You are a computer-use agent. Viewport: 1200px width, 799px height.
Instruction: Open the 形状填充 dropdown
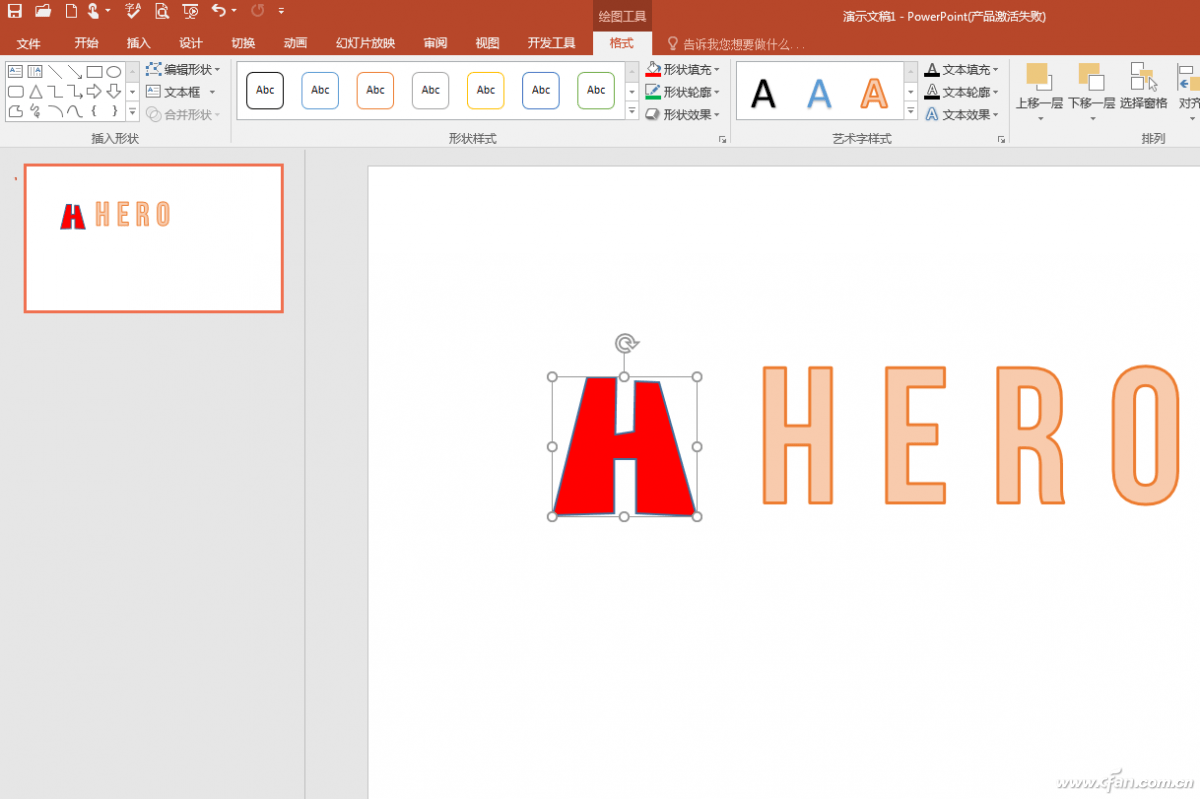point(683,69)
